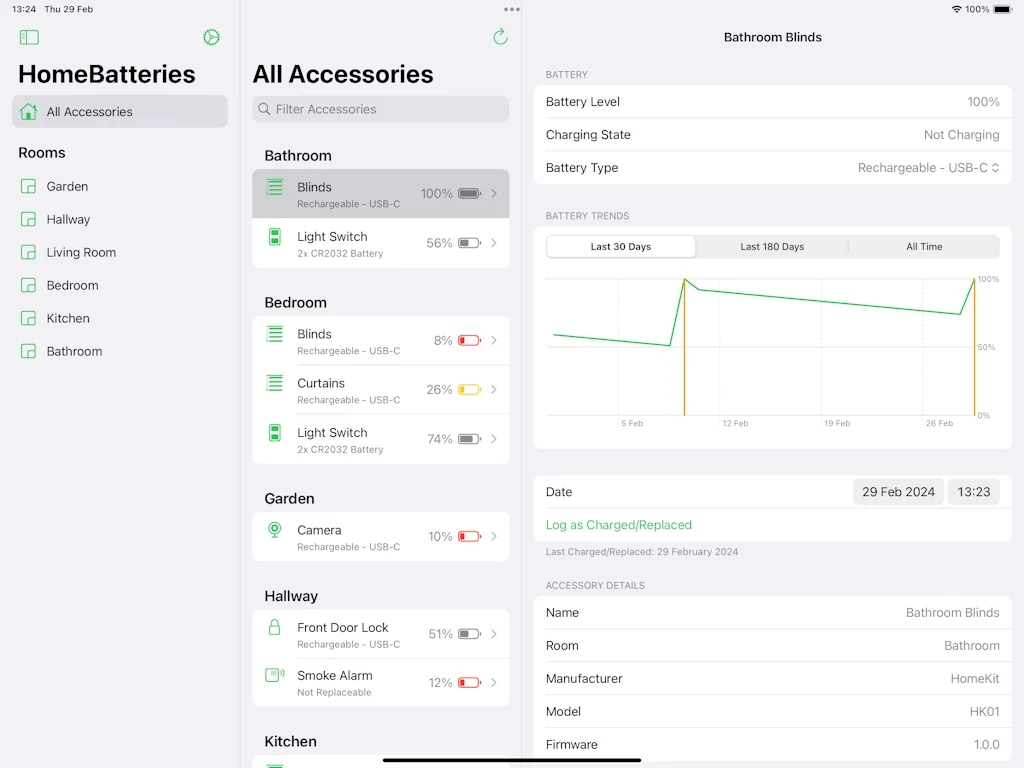Open the Battery Type dropdown

tap(928, 168)
